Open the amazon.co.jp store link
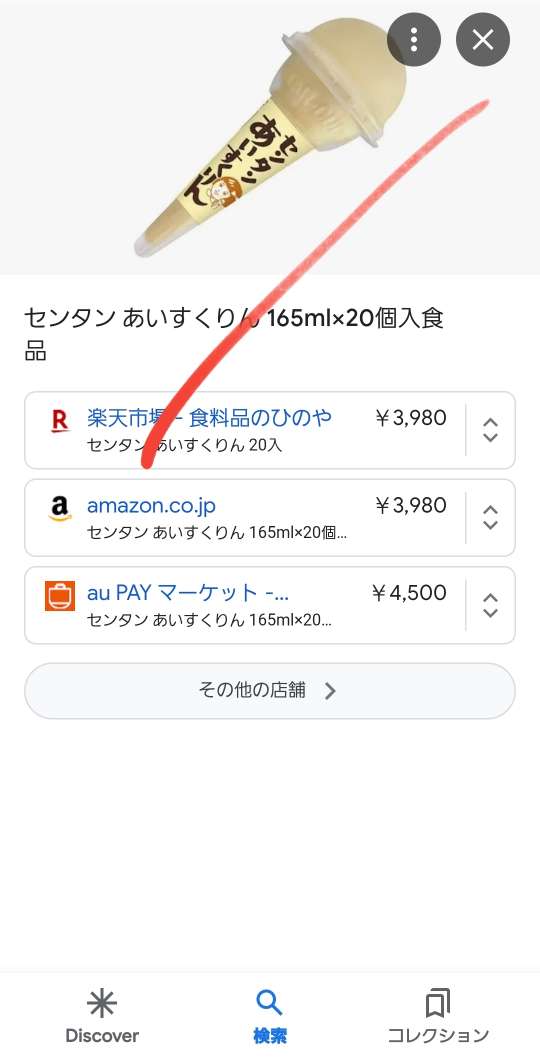Image resolution: width=540 pixels, height=1057 pixels. pyautogui.click(x=151, y=506)
